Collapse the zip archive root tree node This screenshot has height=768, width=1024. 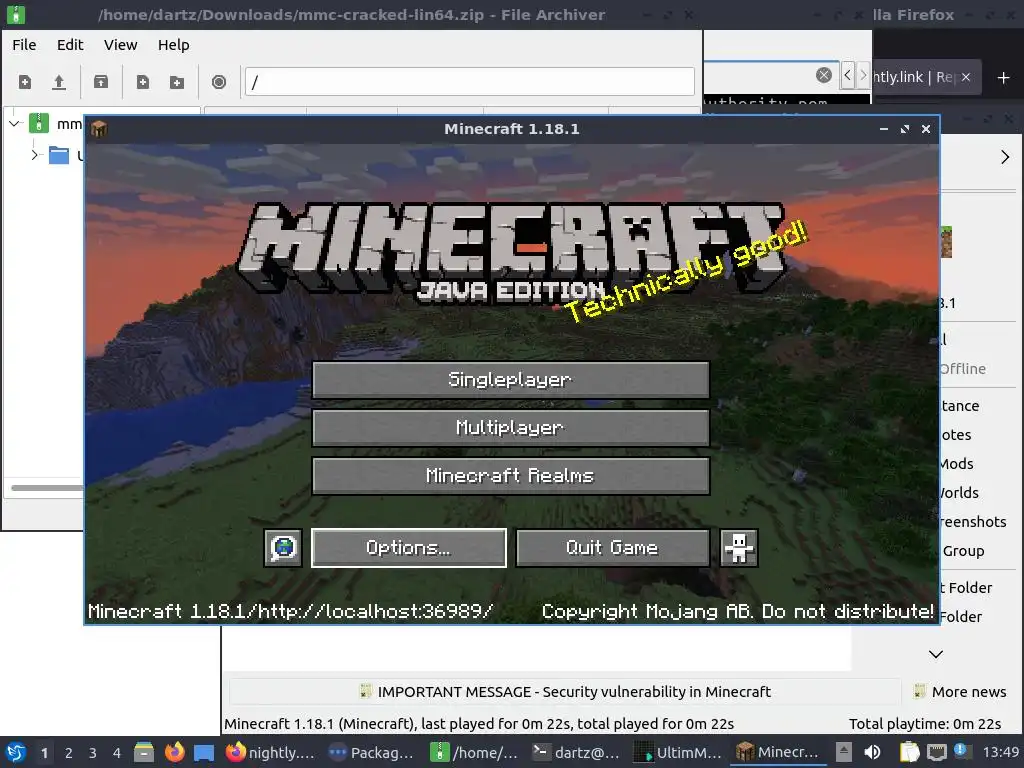14,123
